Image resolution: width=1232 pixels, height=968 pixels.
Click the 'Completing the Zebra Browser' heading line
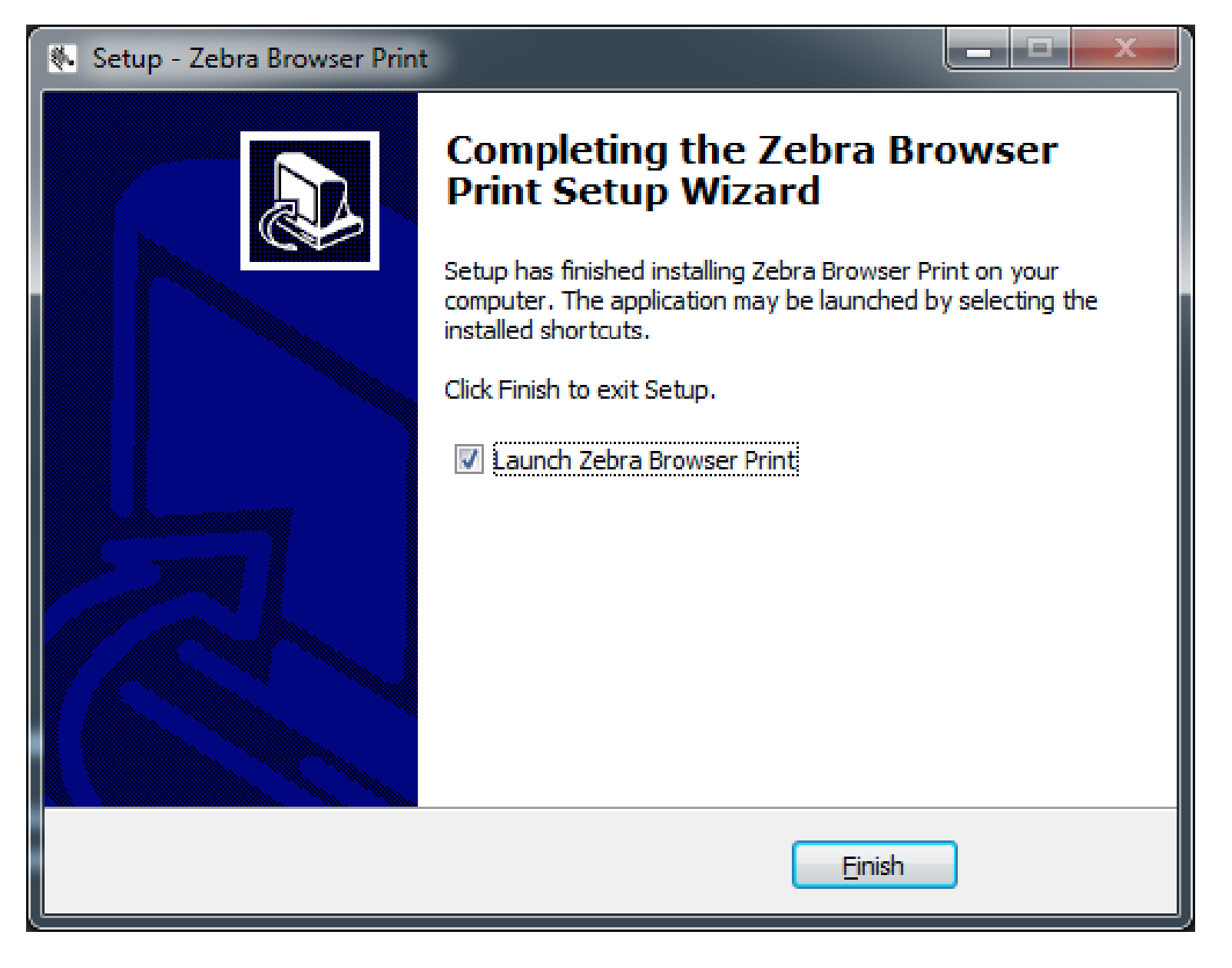[x=752, y=149]
